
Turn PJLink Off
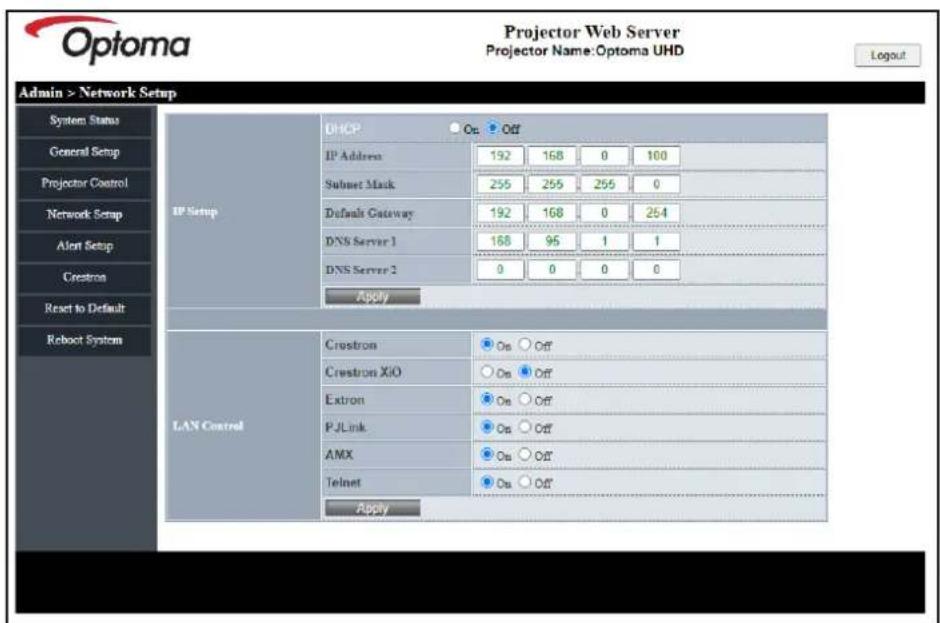click(x=525, y=426)
